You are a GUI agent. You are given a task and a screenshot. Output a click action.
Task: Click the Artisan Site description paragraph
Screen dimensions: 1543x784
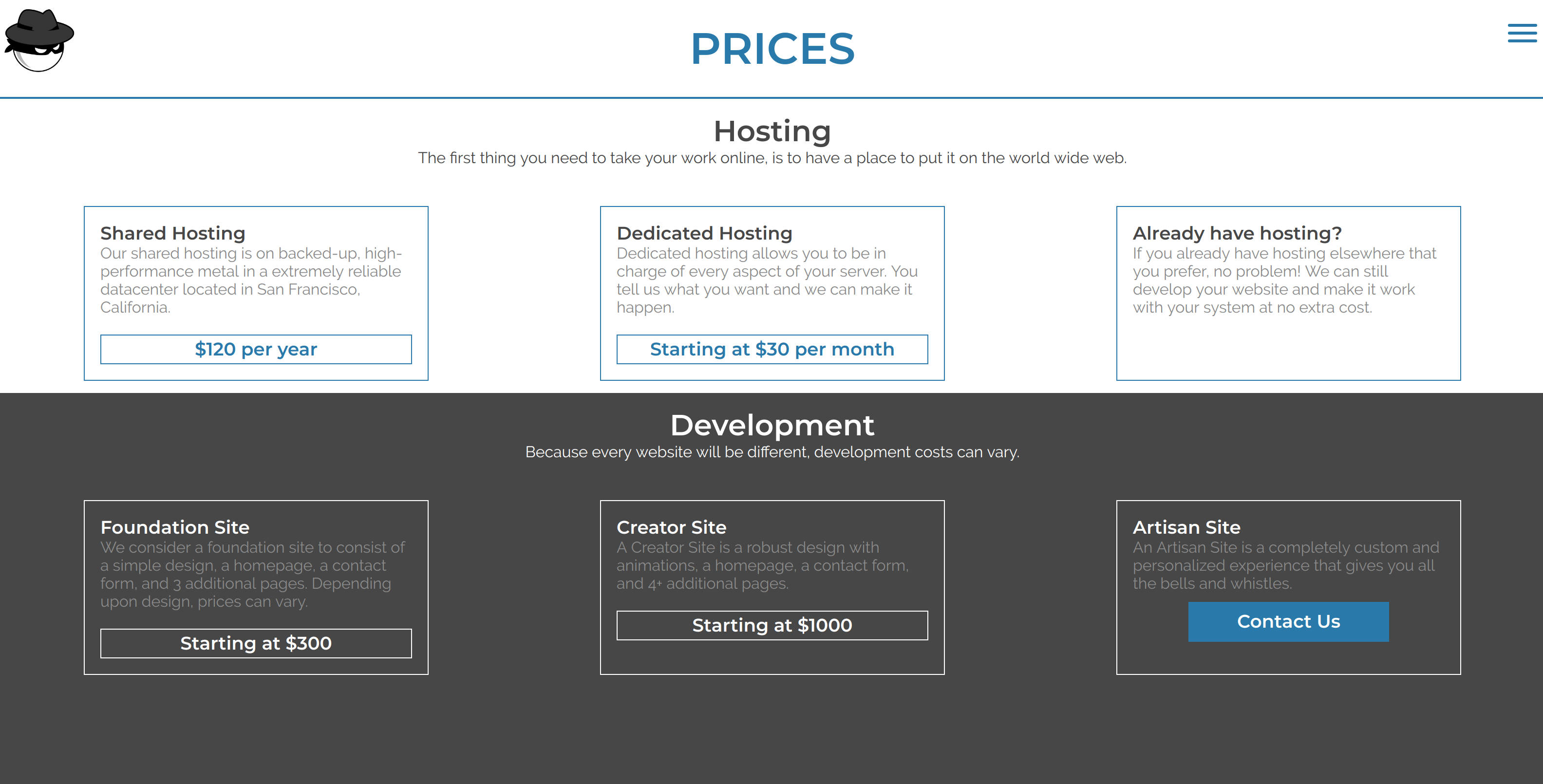[x=1285, y=565]
